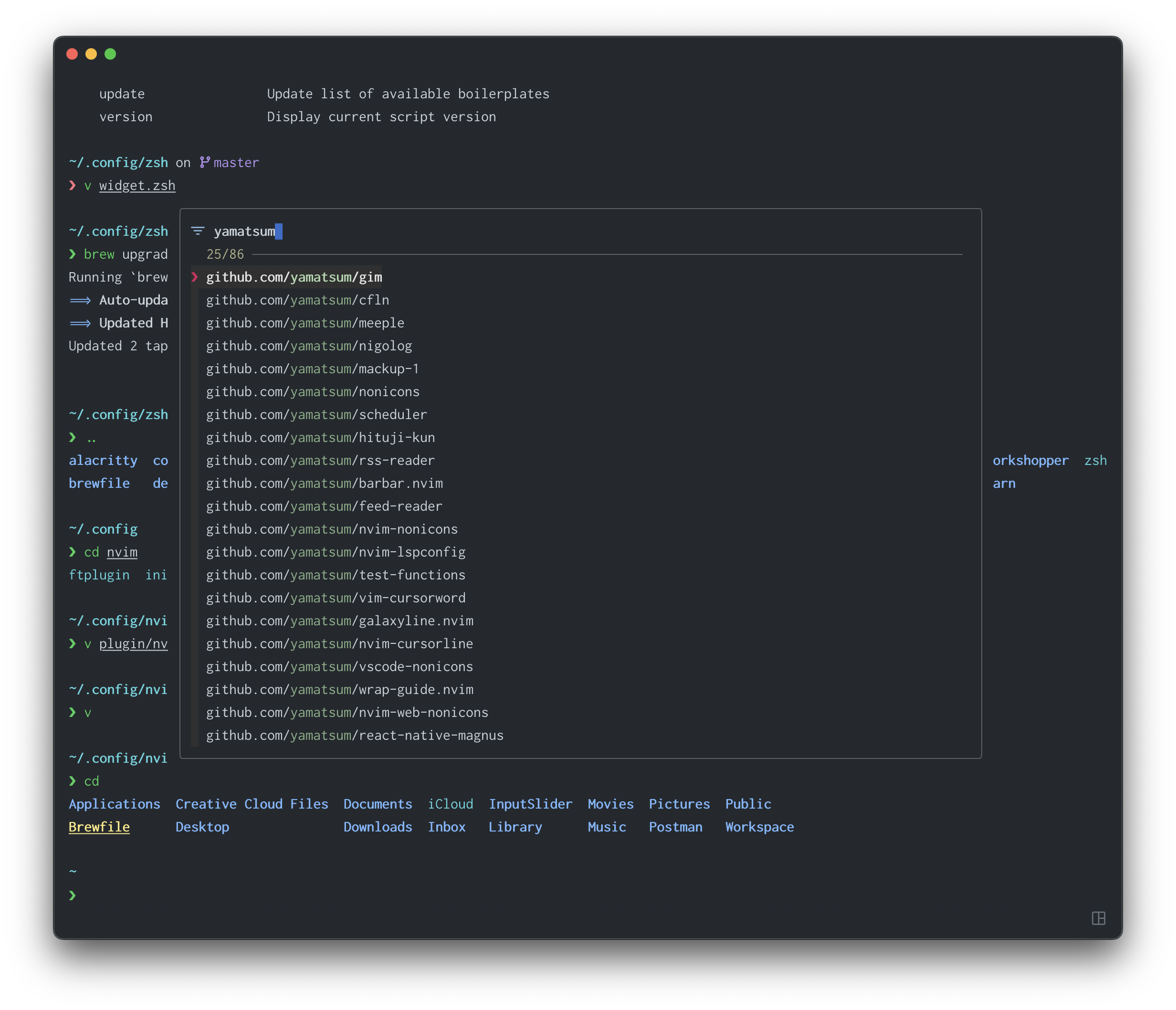
Task: Click the master branch name
Action: (x=236, y=162)
